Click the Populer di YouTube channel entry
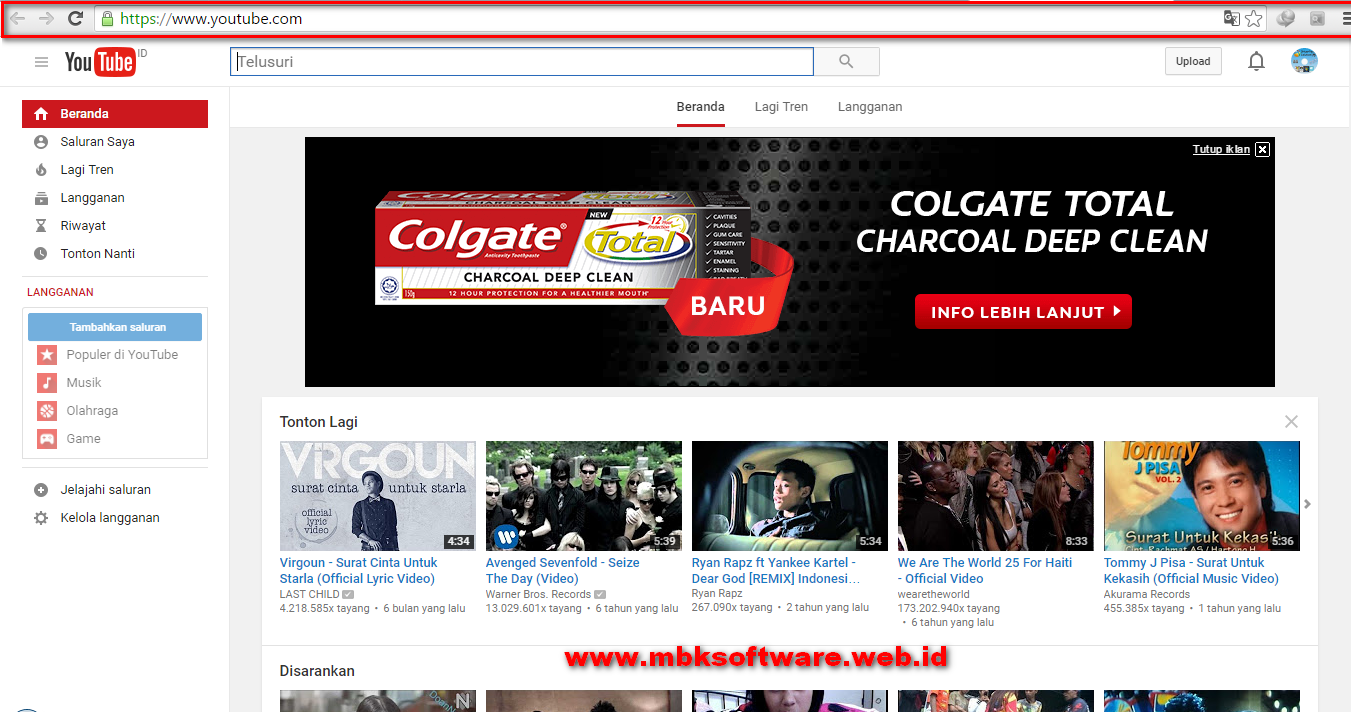 [x=115, y=355]
